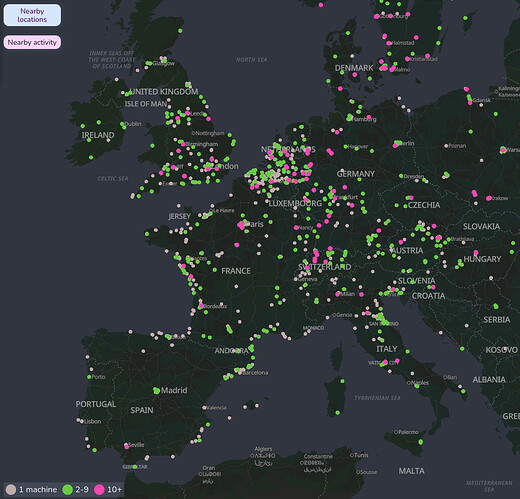Open the green marker left of Hanover
This screenshot has width=520, height=499.
[x=346, y=146]
